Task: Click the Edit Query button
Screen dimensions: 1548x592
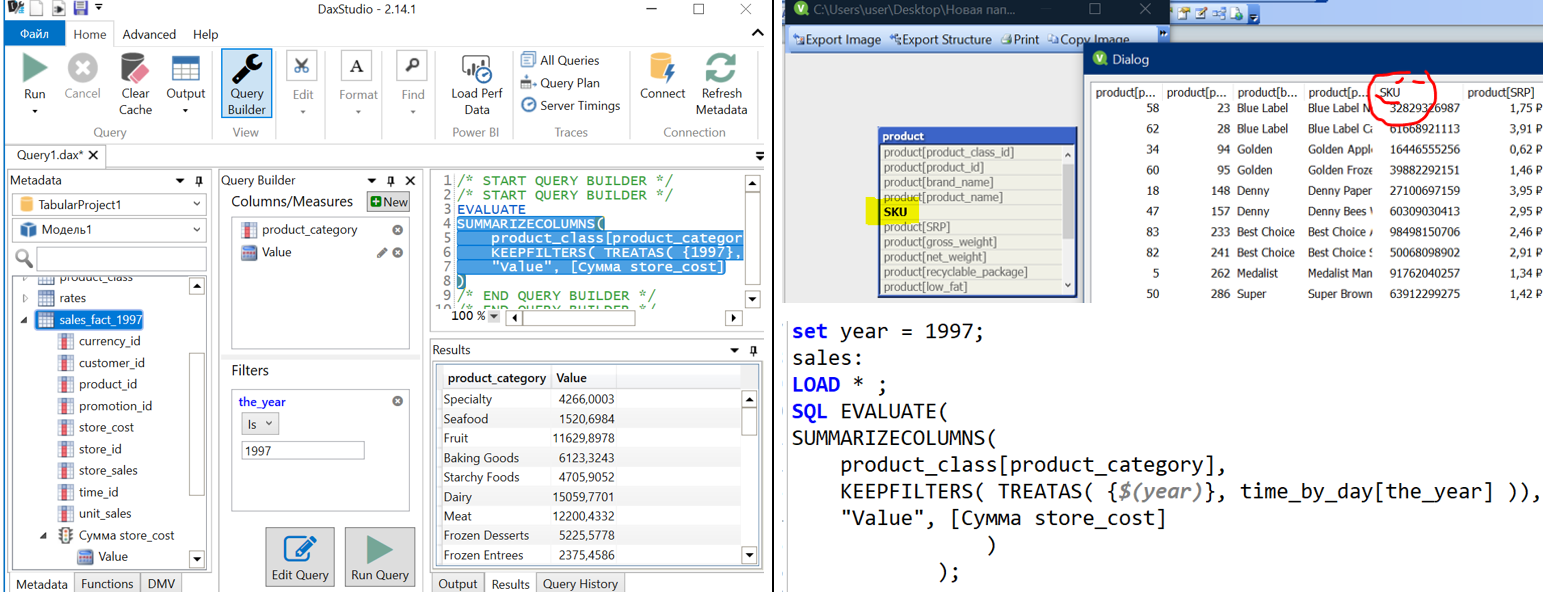Action: [300, 557]
